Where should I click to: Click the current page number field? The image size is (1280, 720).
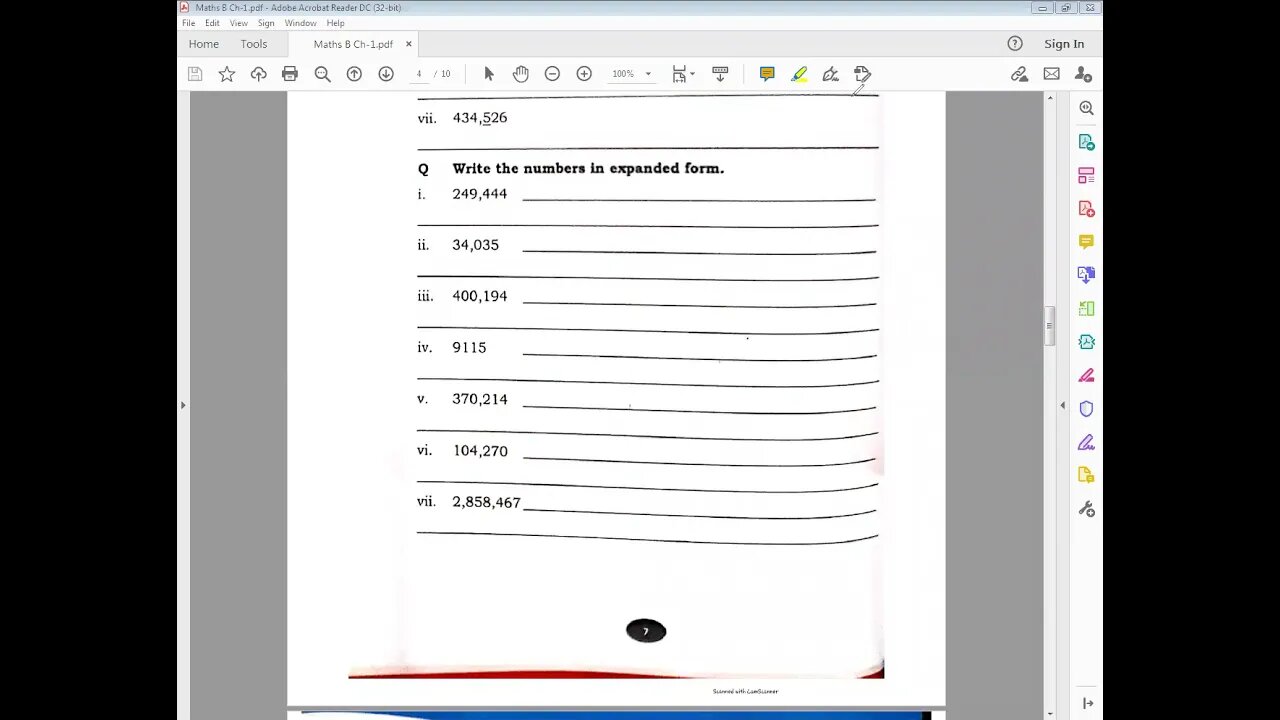point(419,74)
